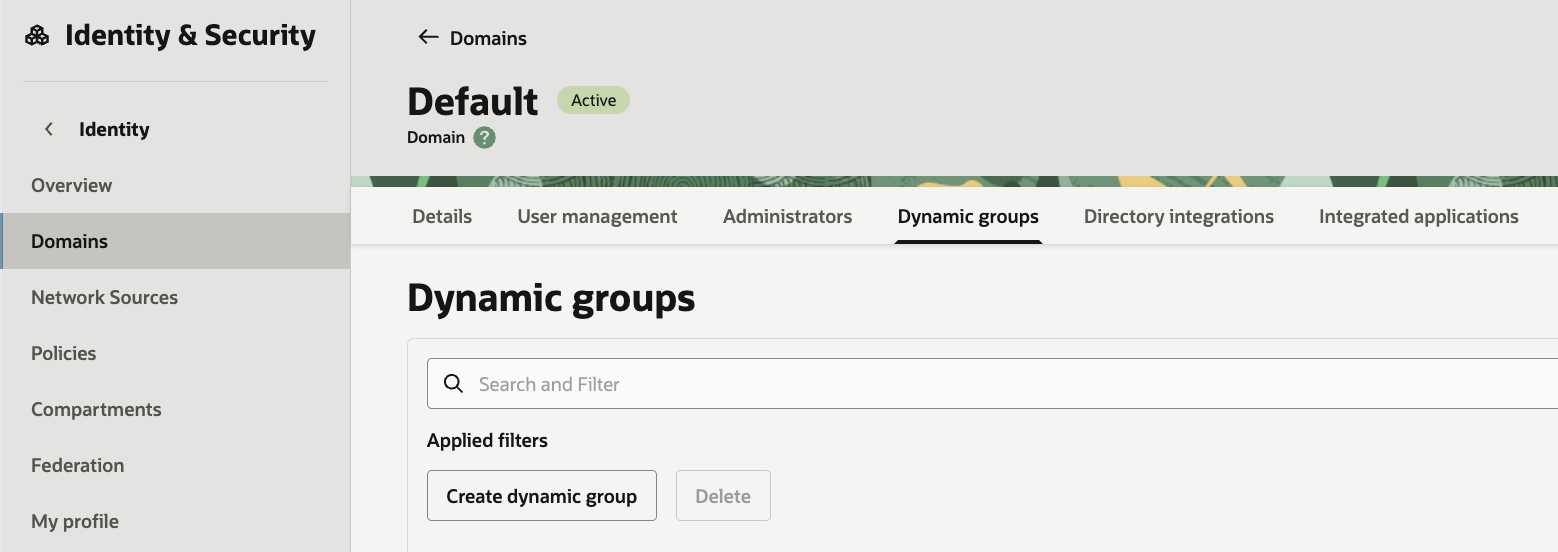
Task: Go to Network Sources
Action: [104, 297]
